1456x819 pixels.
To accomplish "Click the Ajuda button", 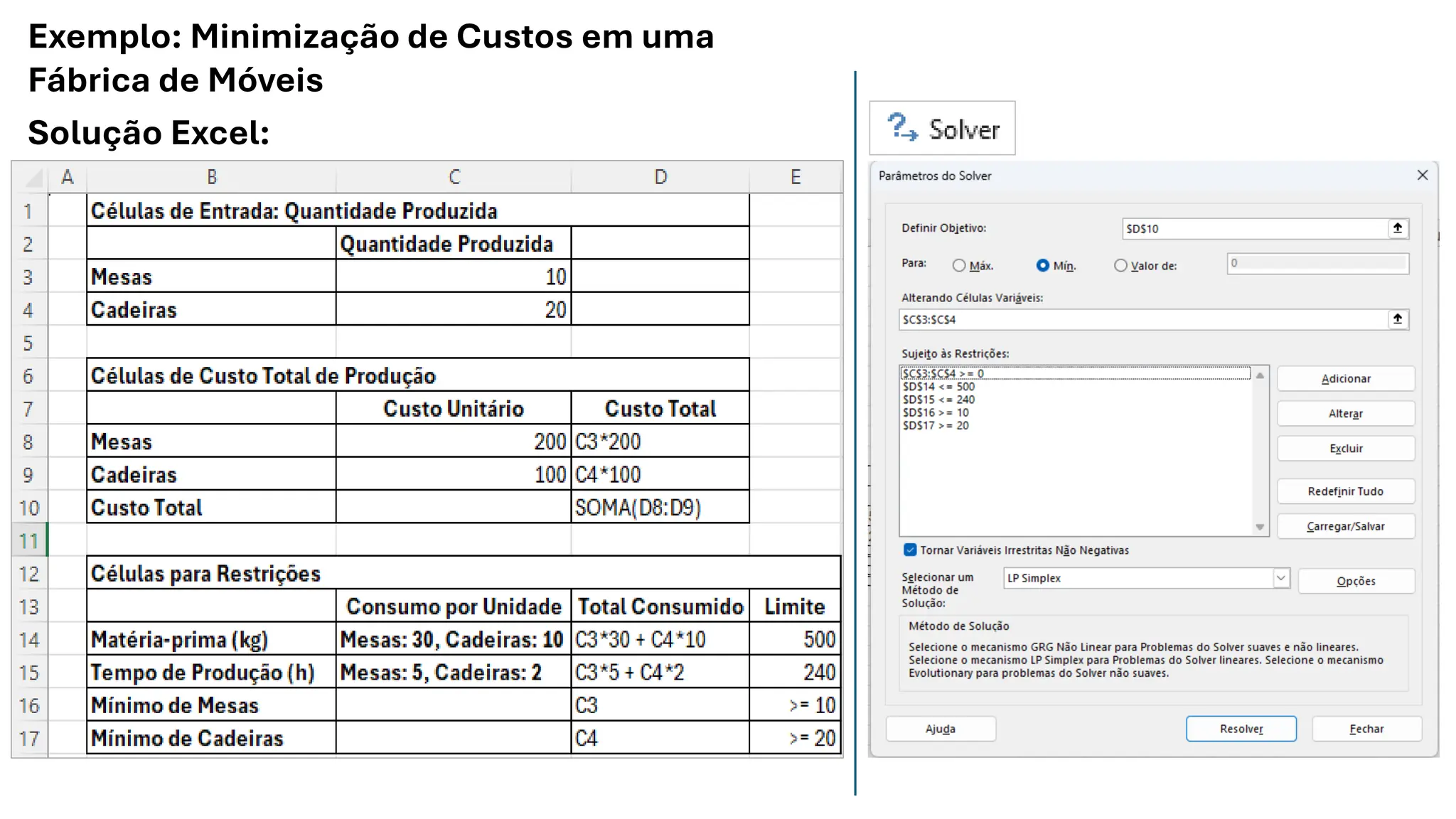I will [x=941, y=729].
